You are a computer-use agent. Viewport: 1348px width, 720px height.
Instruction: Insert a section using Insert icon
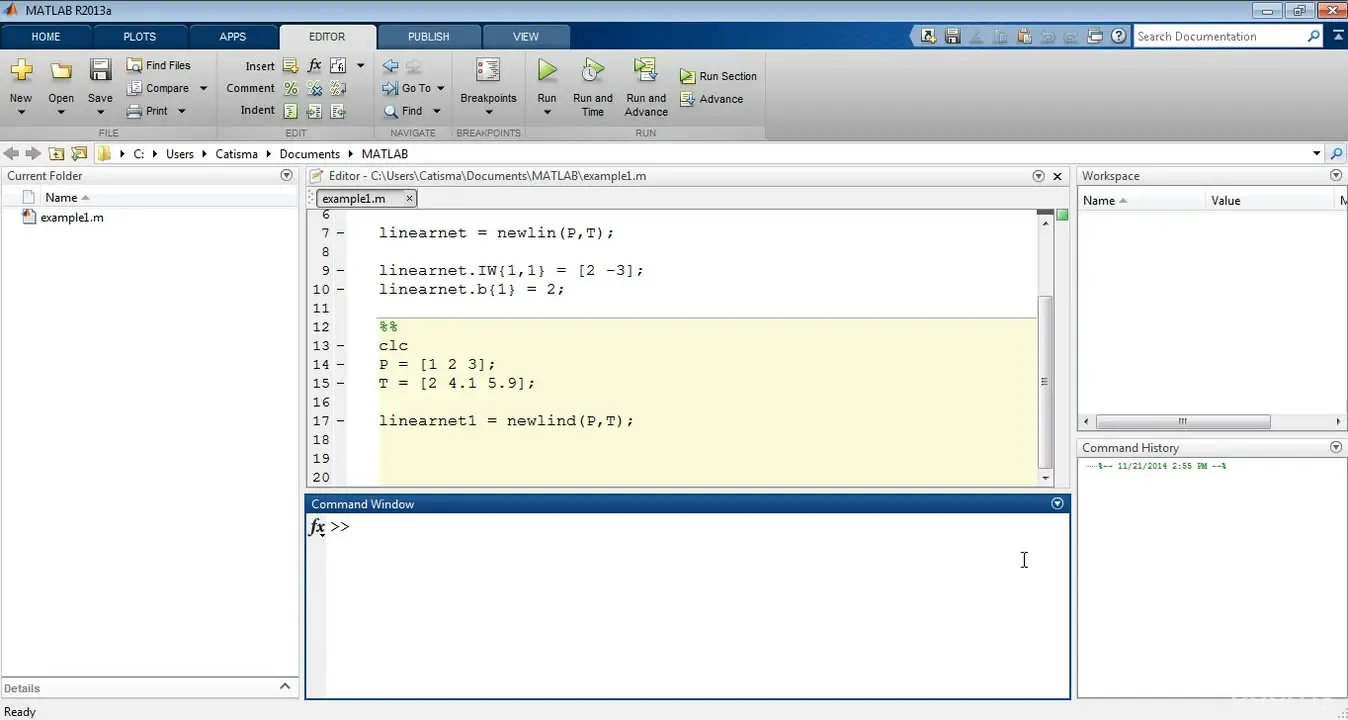point(290,66)
